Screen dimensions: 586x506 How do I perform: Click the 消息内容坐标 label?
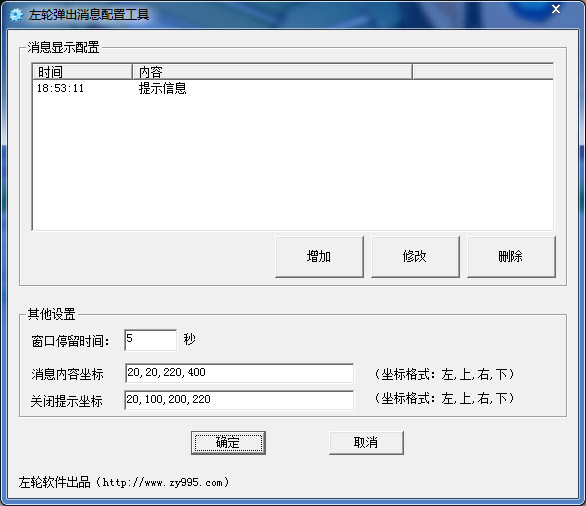67,374
